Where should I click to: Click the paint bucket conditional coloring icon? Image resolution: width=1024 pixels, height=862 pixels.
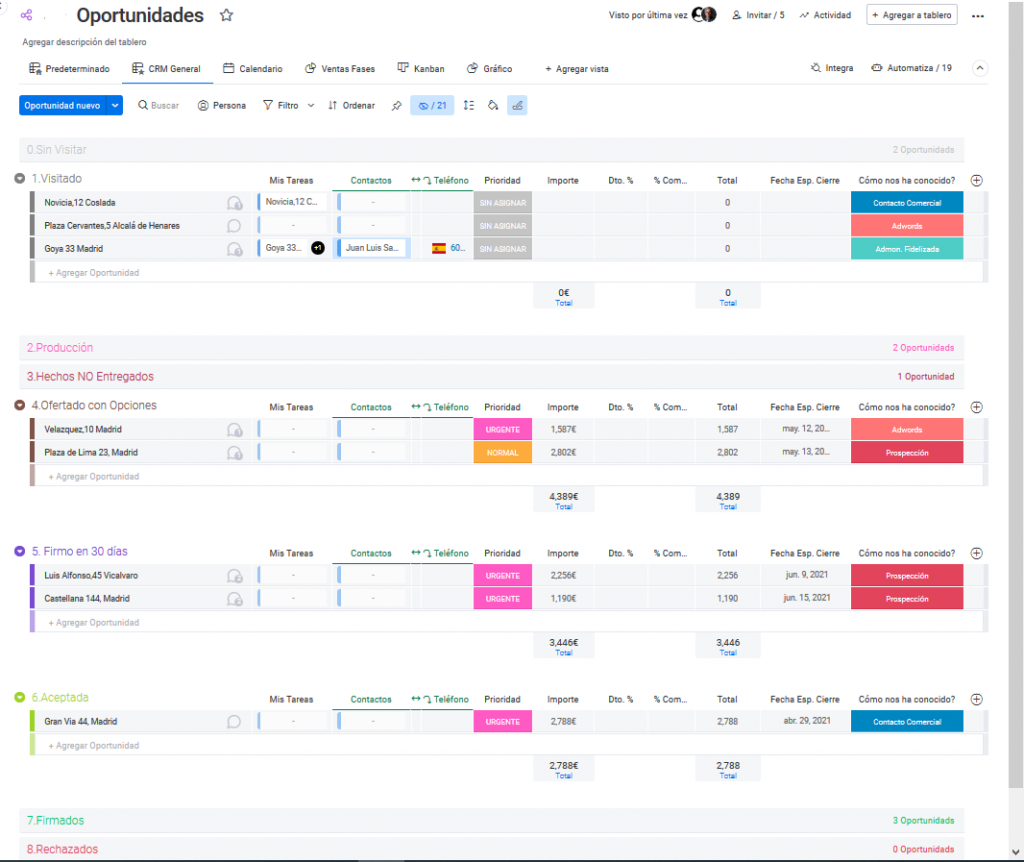click(x=493, y=105)
